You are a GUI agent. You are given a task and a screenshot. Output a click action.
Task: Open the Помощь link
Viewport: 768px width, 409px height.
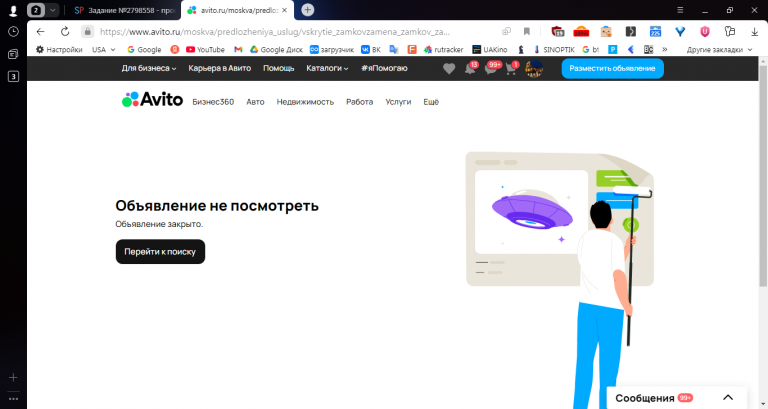pos(279,69)
